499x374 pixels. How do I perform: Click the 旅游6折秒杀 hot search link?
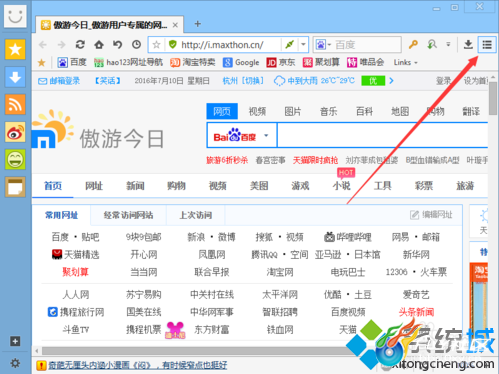(227, 160)
